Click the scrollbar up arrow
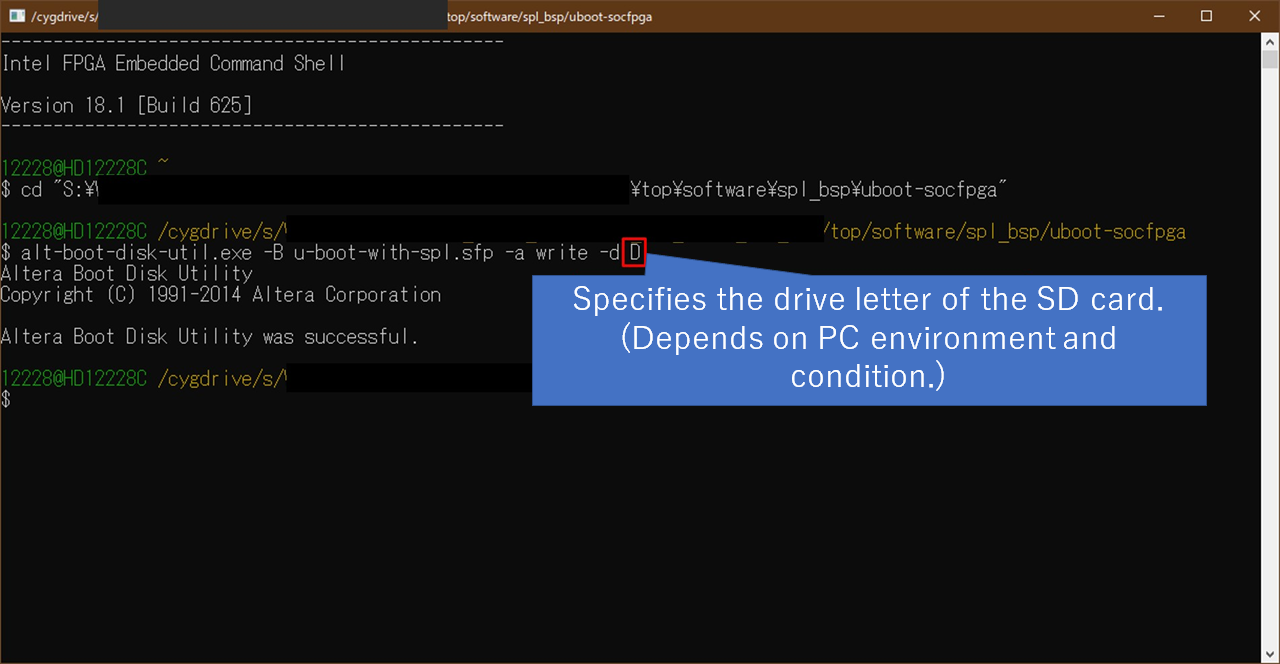Image resolution: width=1280 pixels, height=664 pixels. pyautogui.click(x=1270, y=41)
